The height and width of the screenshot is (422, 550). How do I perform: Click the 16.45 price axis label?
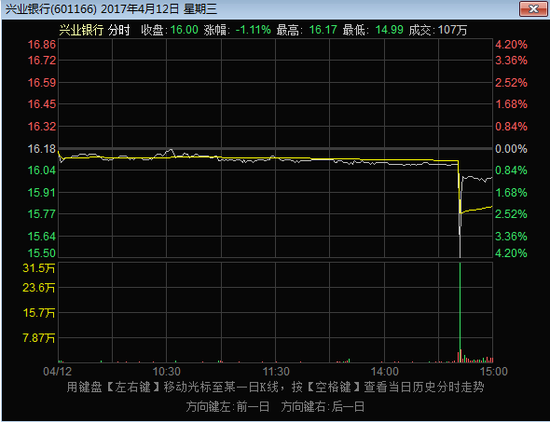(x=42, y=104)
